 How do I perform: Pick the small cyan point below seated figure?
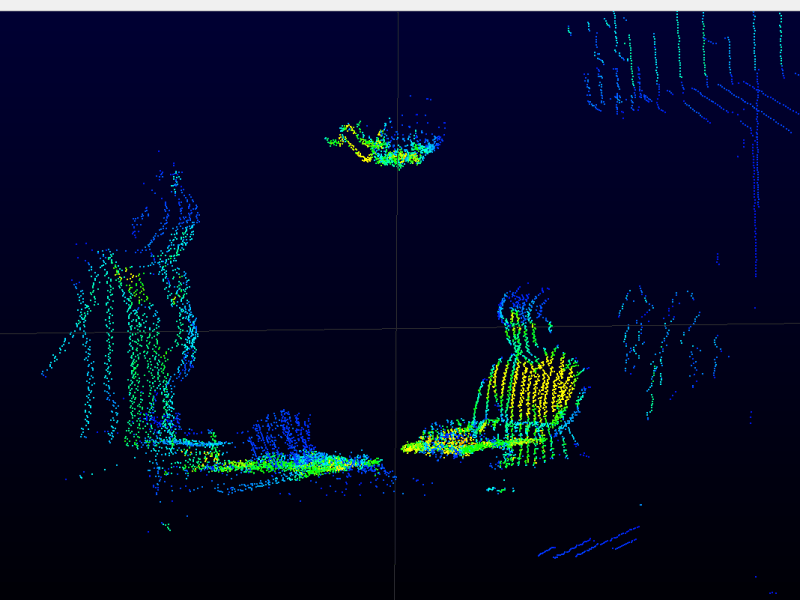[x=495, y=489]
